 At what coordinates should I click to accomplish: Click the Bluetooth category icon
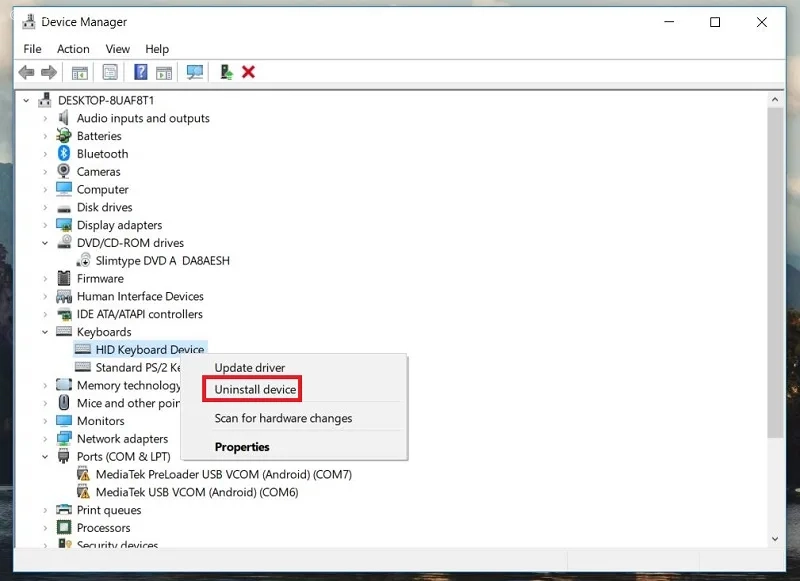(64, 154)
